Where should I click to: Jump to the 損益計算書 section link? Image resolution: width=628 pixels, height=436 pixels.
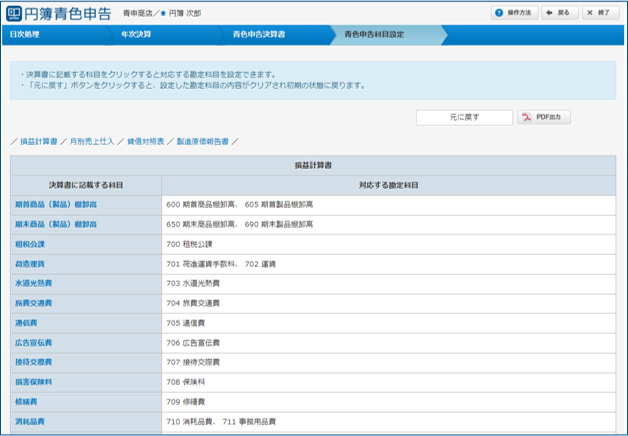38,142
